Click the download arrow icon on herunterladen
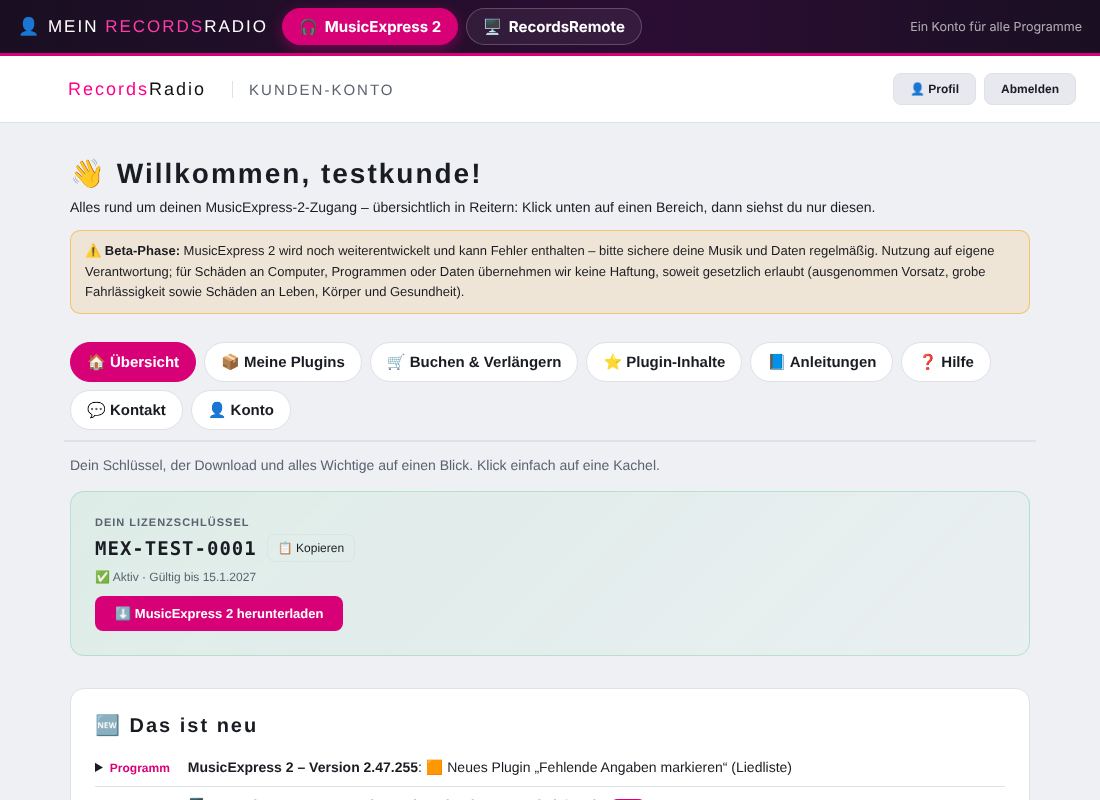This screenshot has width=1100, height=800. (123, 613)
